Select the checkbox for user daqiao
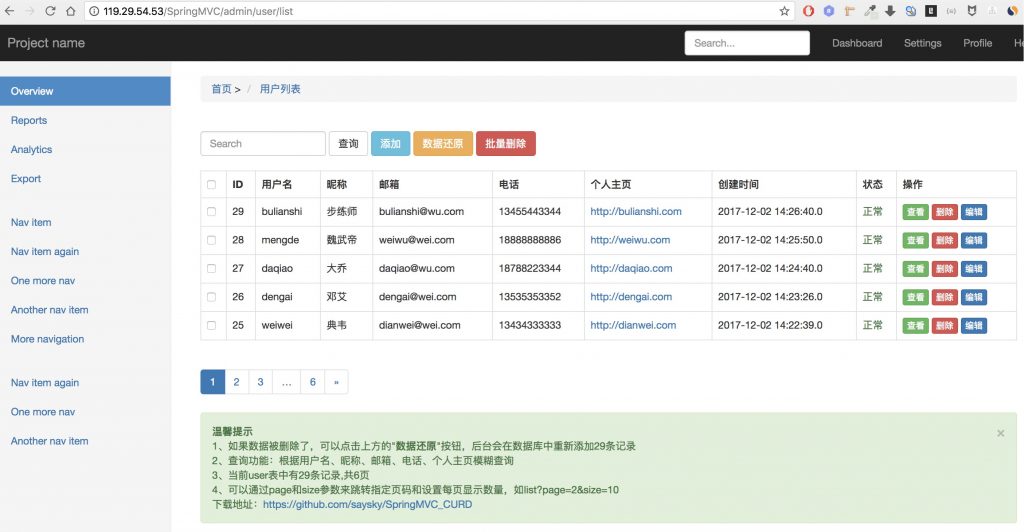This screenshot has height=532, width=1024. tap(211, 269)
